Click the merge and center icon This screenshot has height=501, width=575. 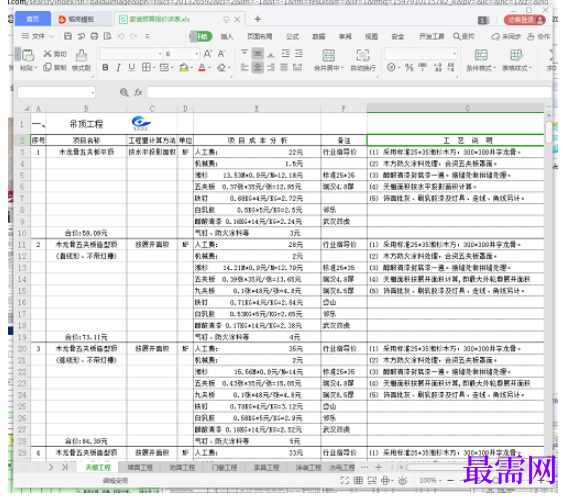(329, 55)
